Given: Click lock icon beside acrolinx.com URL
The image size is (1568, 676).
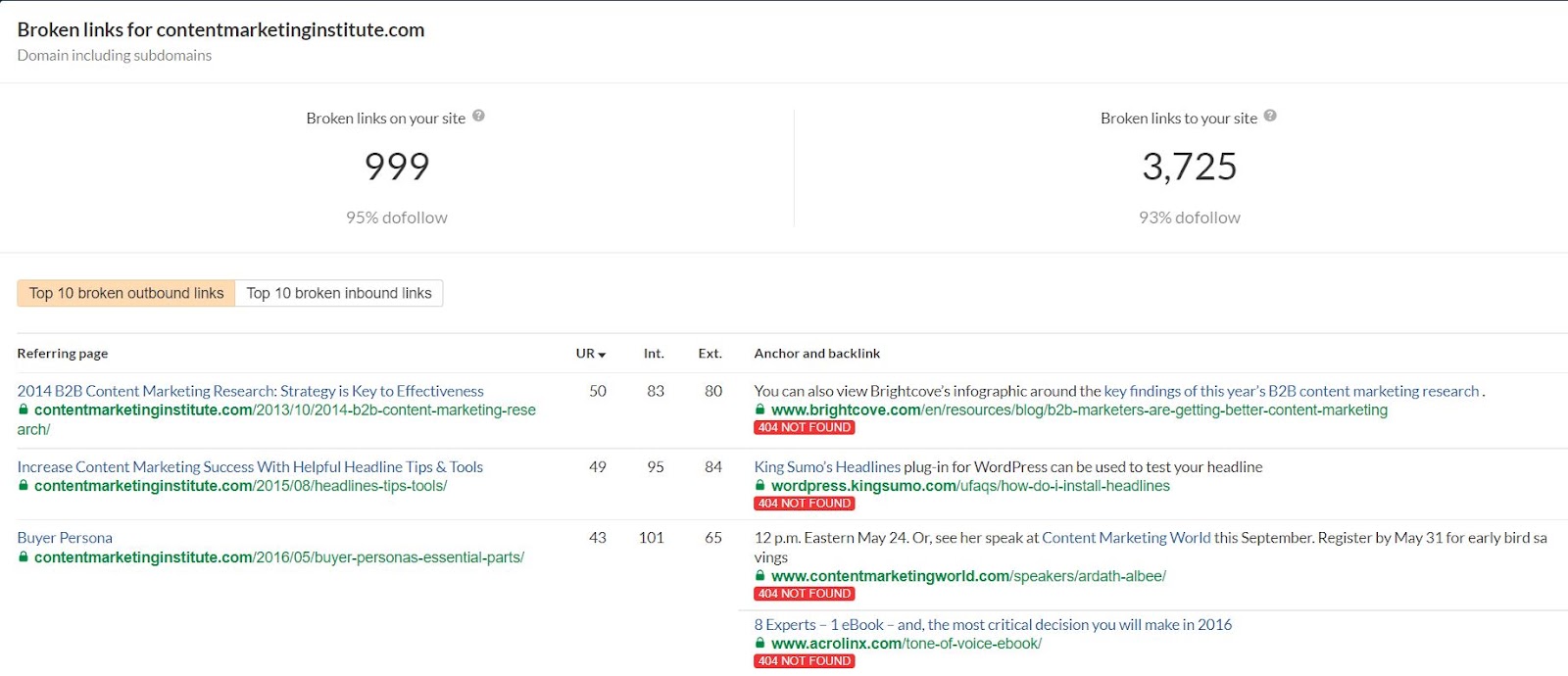Looking at the screenshot, I should click(759, 643).
